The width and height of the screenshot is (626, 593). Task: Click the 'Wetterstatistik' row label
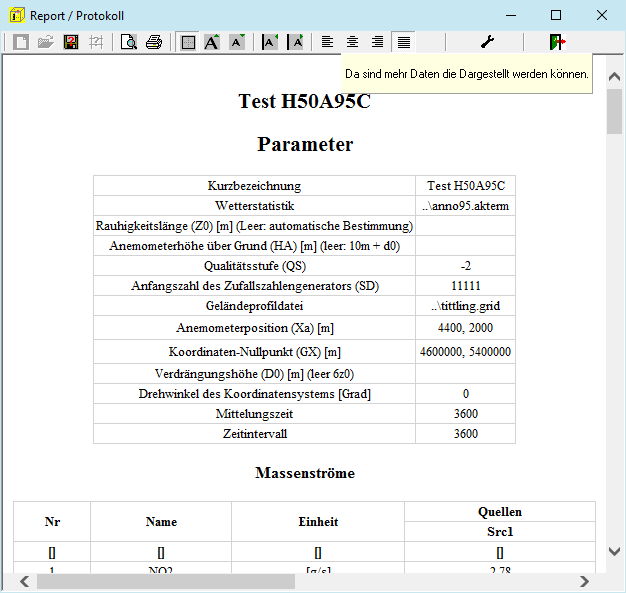click(254, 206)
